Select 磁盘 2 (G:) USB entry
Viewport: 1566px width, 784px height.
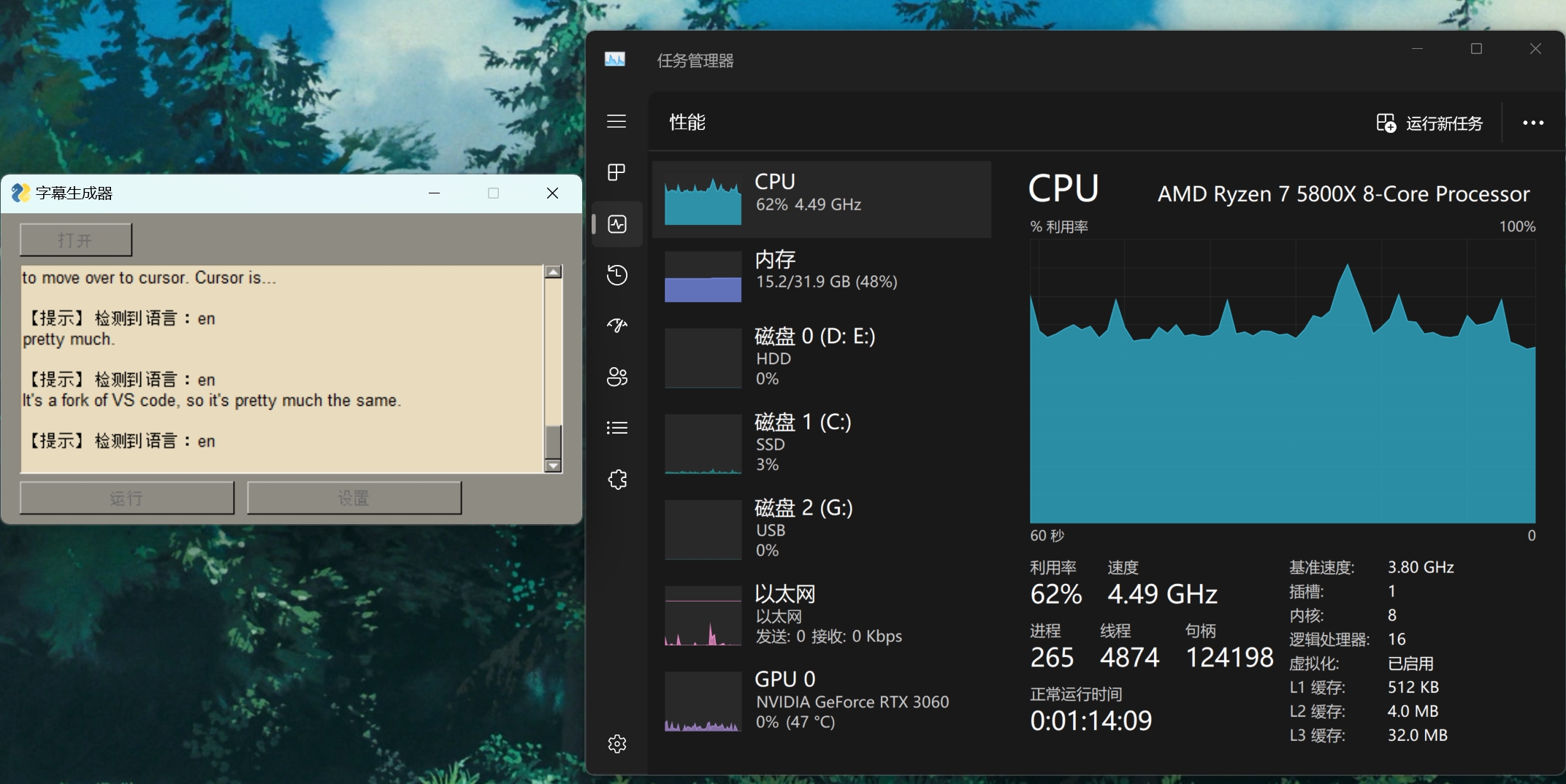[822, 529]
